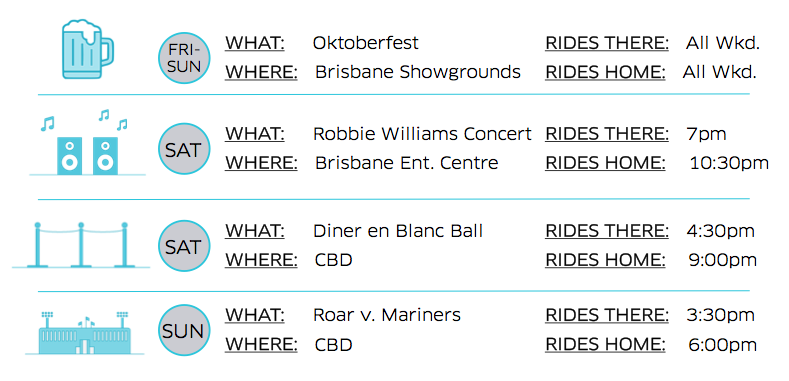789x381 pixels.
Task: Click Brisbane Showgrounds location
Action: tap(418, 72)
